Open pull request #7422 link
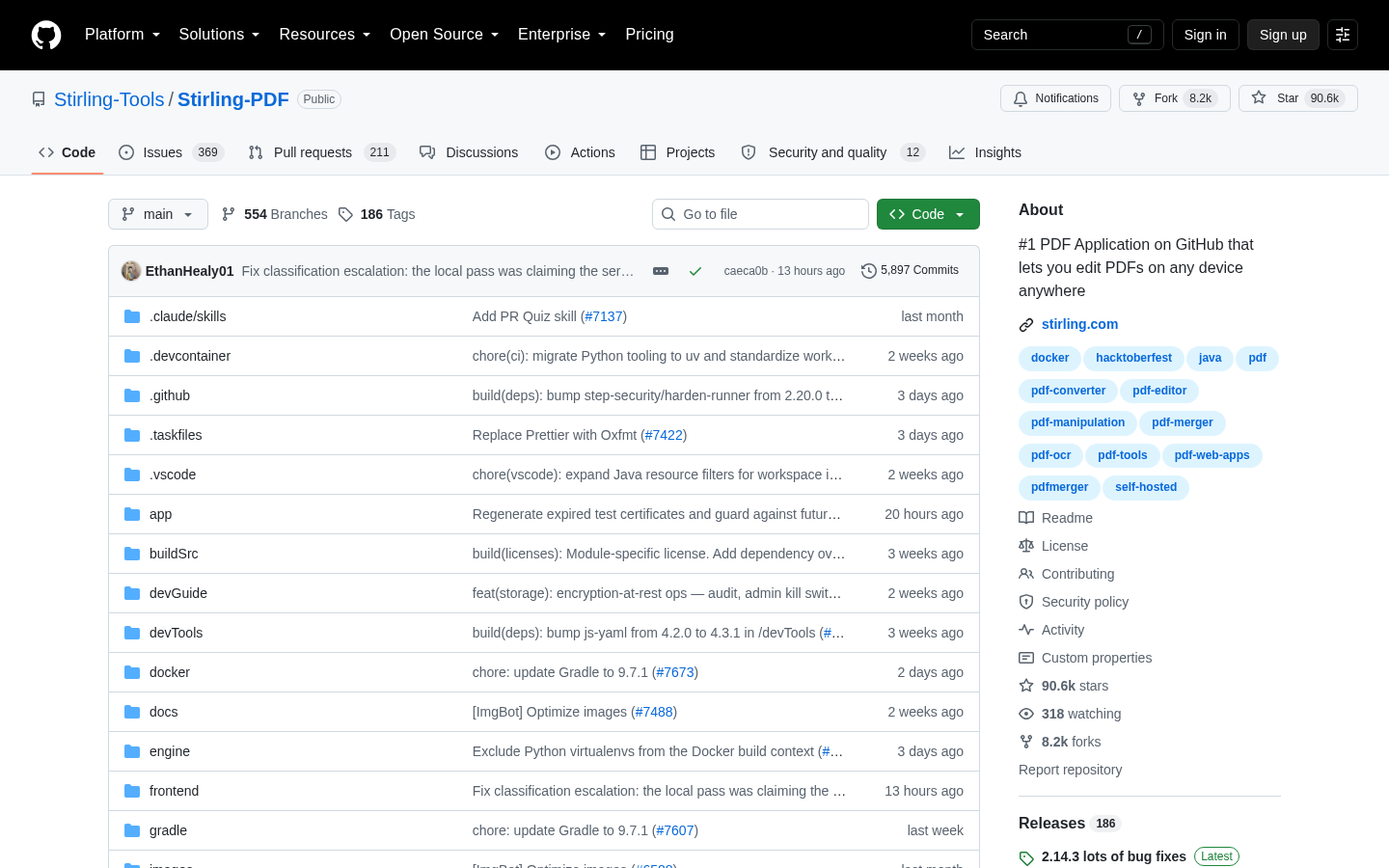Image resolution: width=1389 pixels, height=868 pixels. point(664,435)
